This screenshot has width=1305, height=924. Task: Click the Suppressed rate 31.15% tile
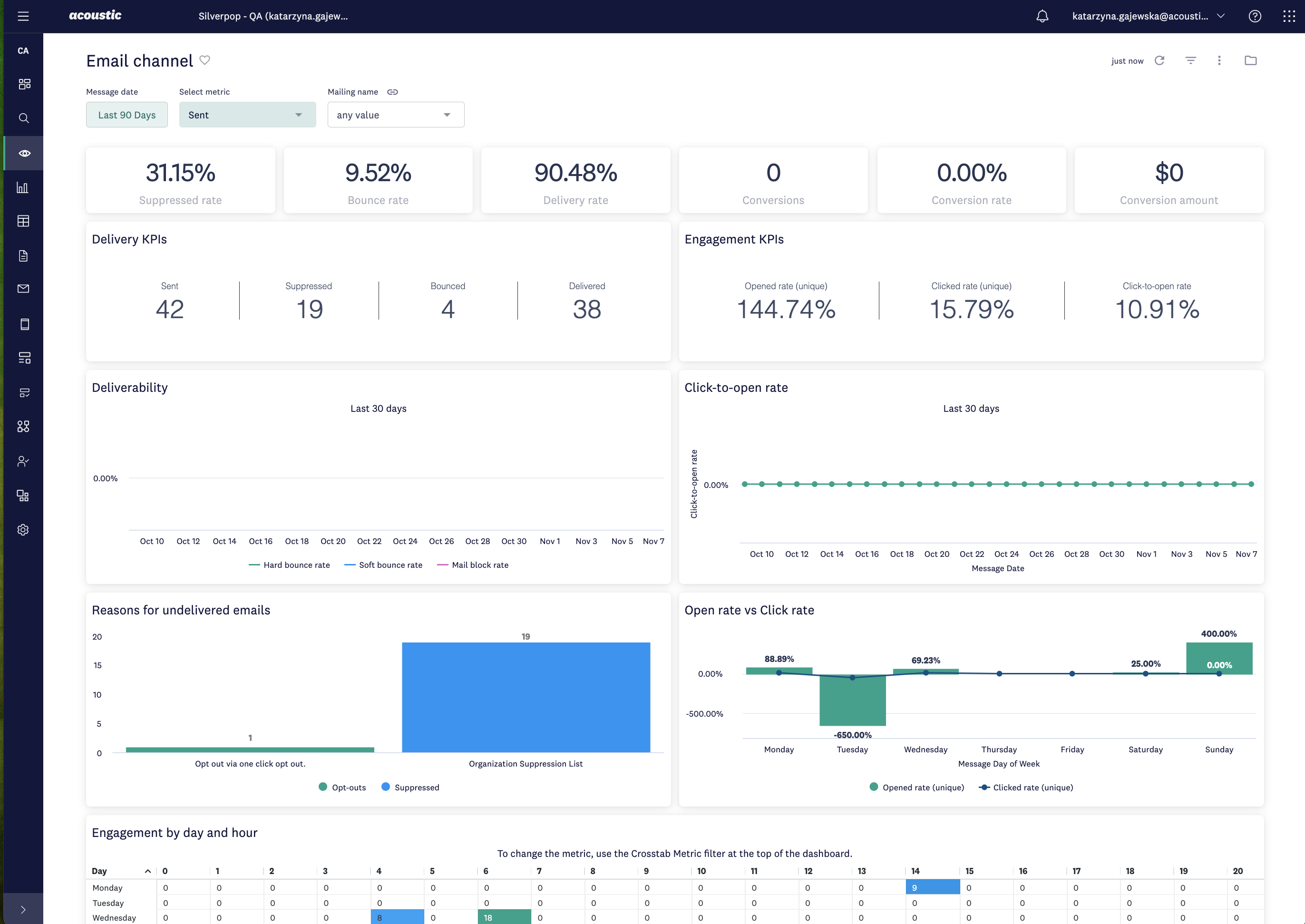pos(180,180)
